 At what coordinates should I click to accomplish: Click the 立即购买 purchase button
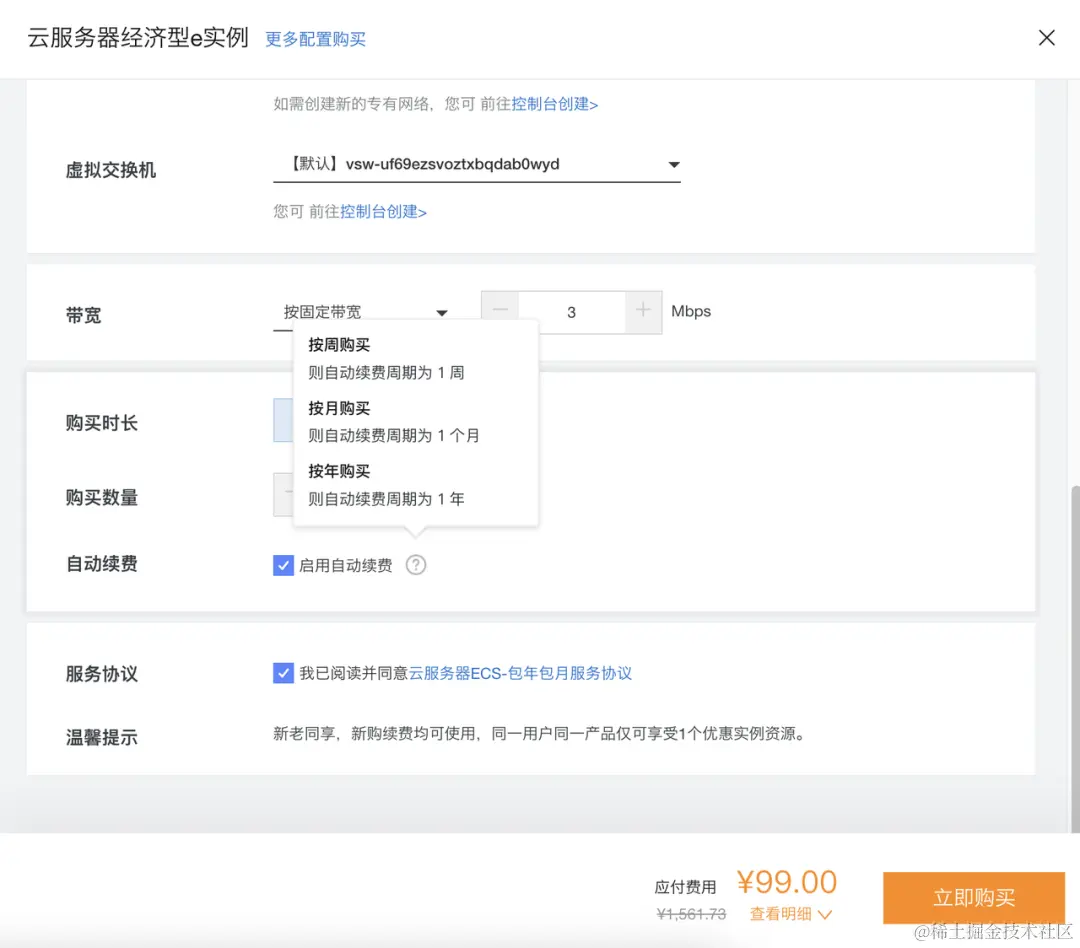(973, 898)
